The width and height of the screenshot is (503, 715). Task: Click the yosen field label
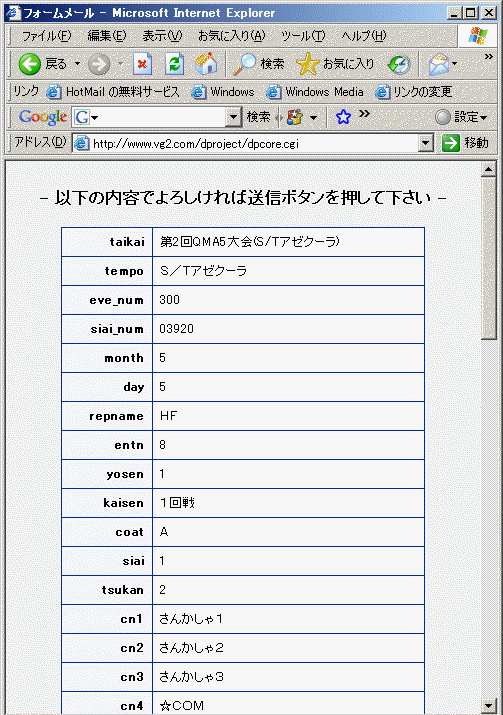(x=125, y=474)
